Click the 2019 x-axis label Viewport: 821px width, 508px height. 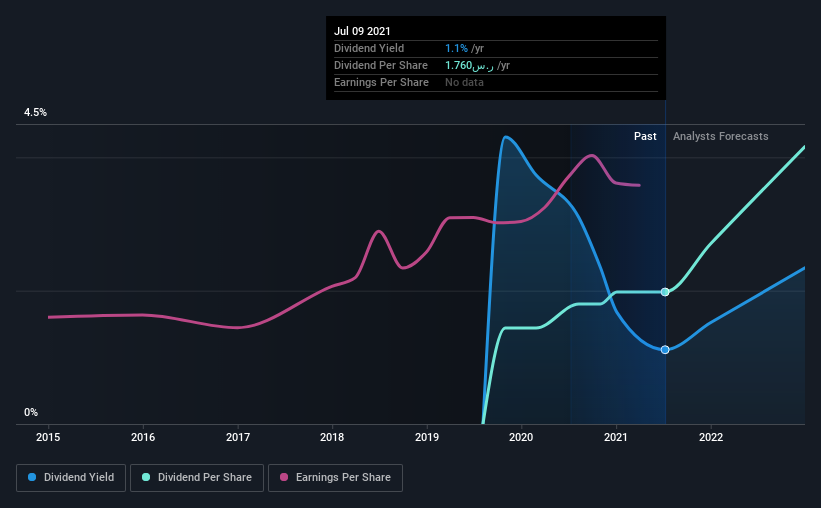(x=427, y=437)
